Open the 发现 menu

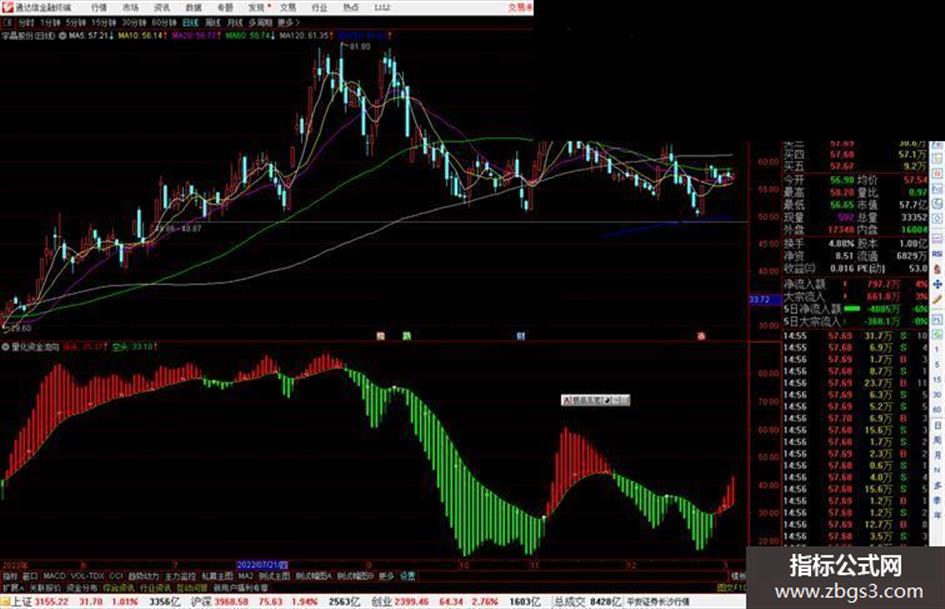pos(257,7)
